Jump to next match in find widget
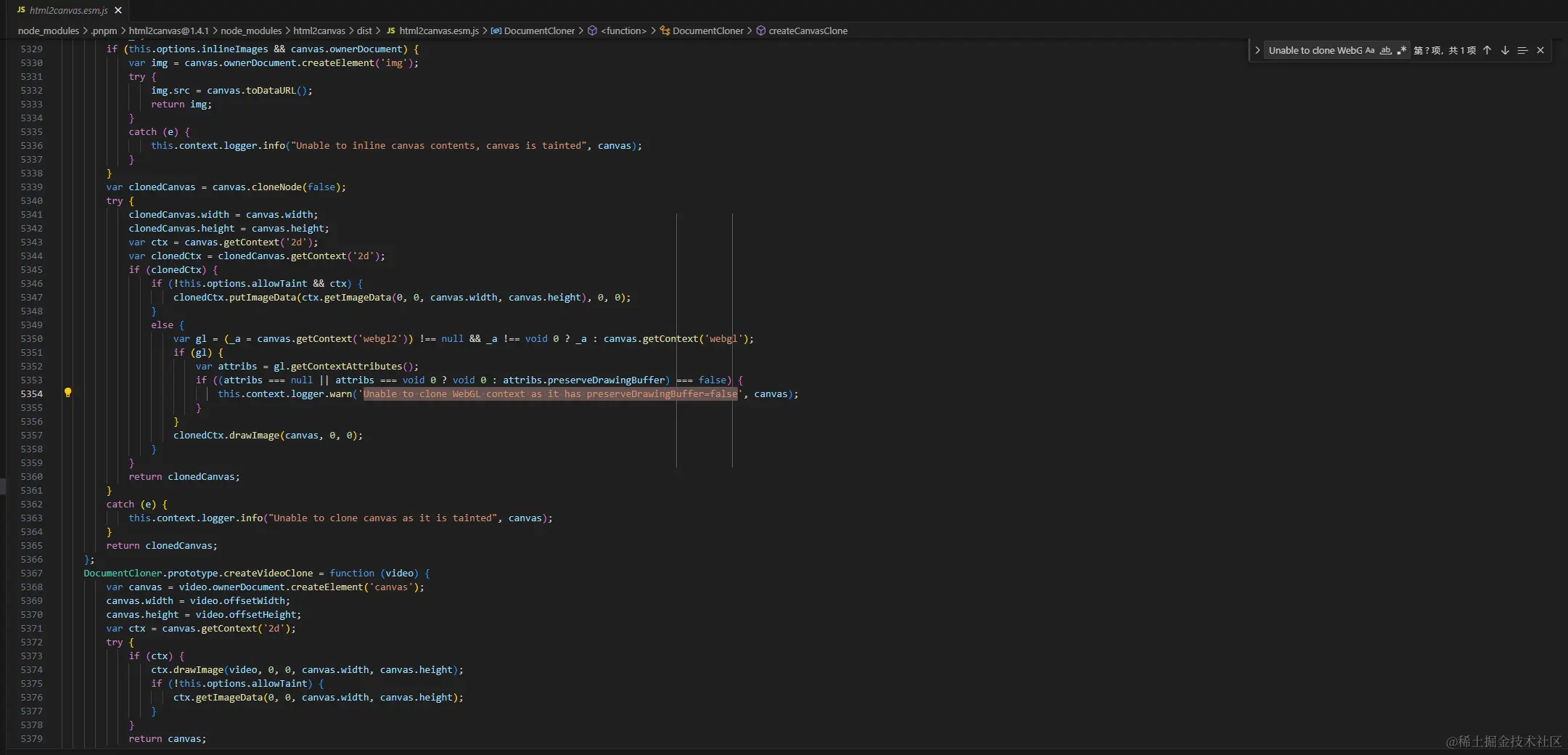Viewport: 1568px width, 755px height. point(1505,50)
